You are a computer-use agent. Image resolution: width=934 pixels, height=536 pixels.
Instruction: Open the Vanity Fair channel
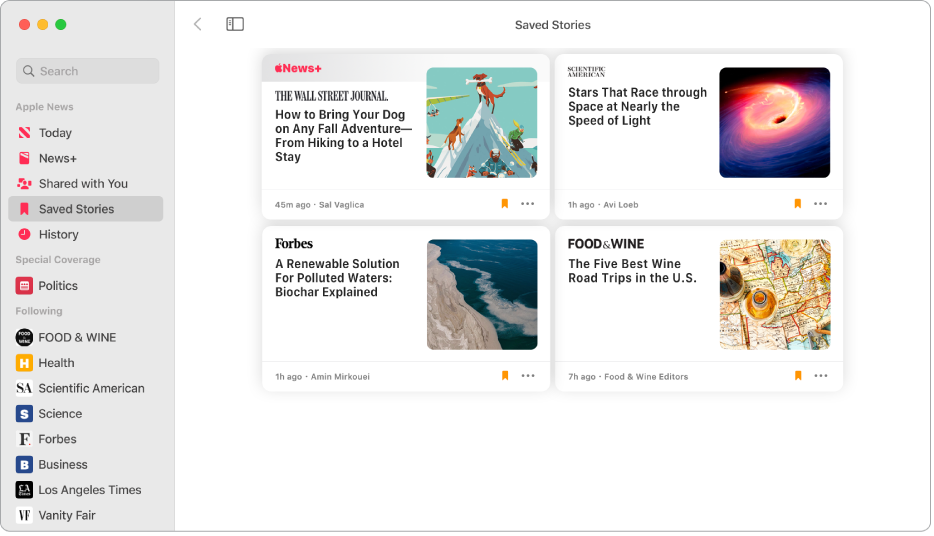pyautogui.click(x=86, y=515)
